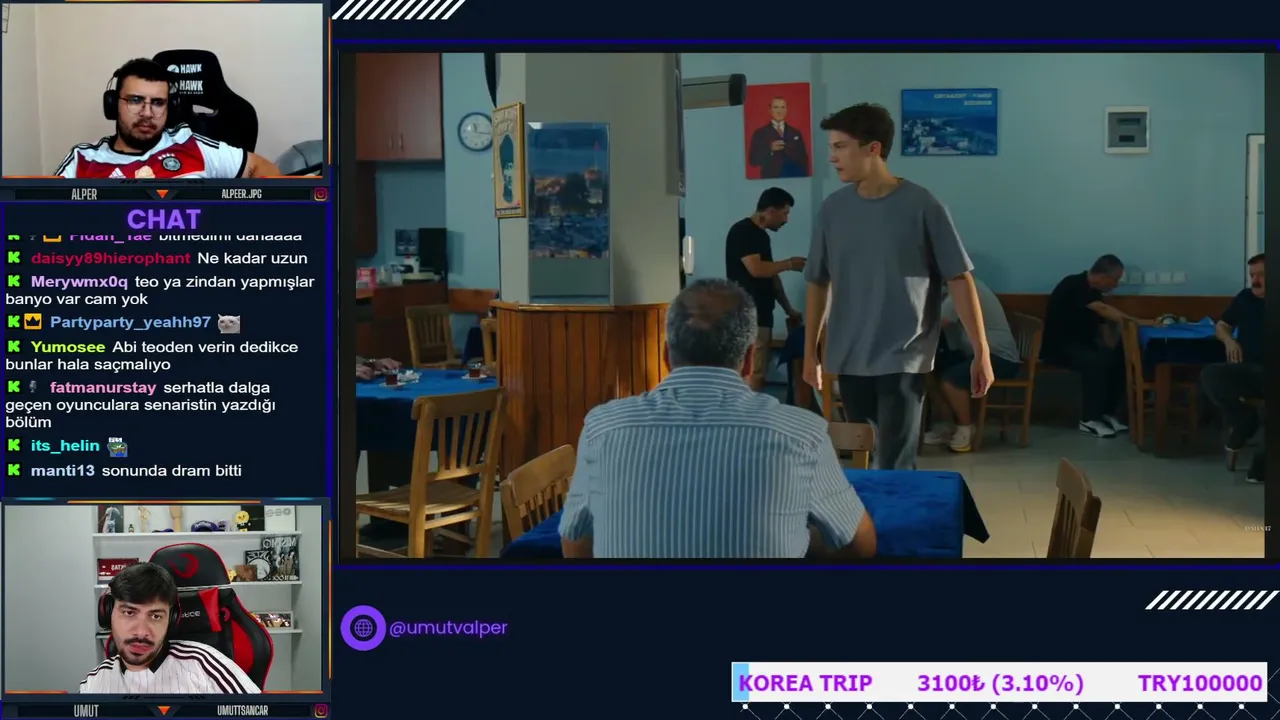This screenshot has height=720, width=1280.
Task: Click the orange triangle between ALPER and ALPEER.JPG
Action: [x=162, y=194]
